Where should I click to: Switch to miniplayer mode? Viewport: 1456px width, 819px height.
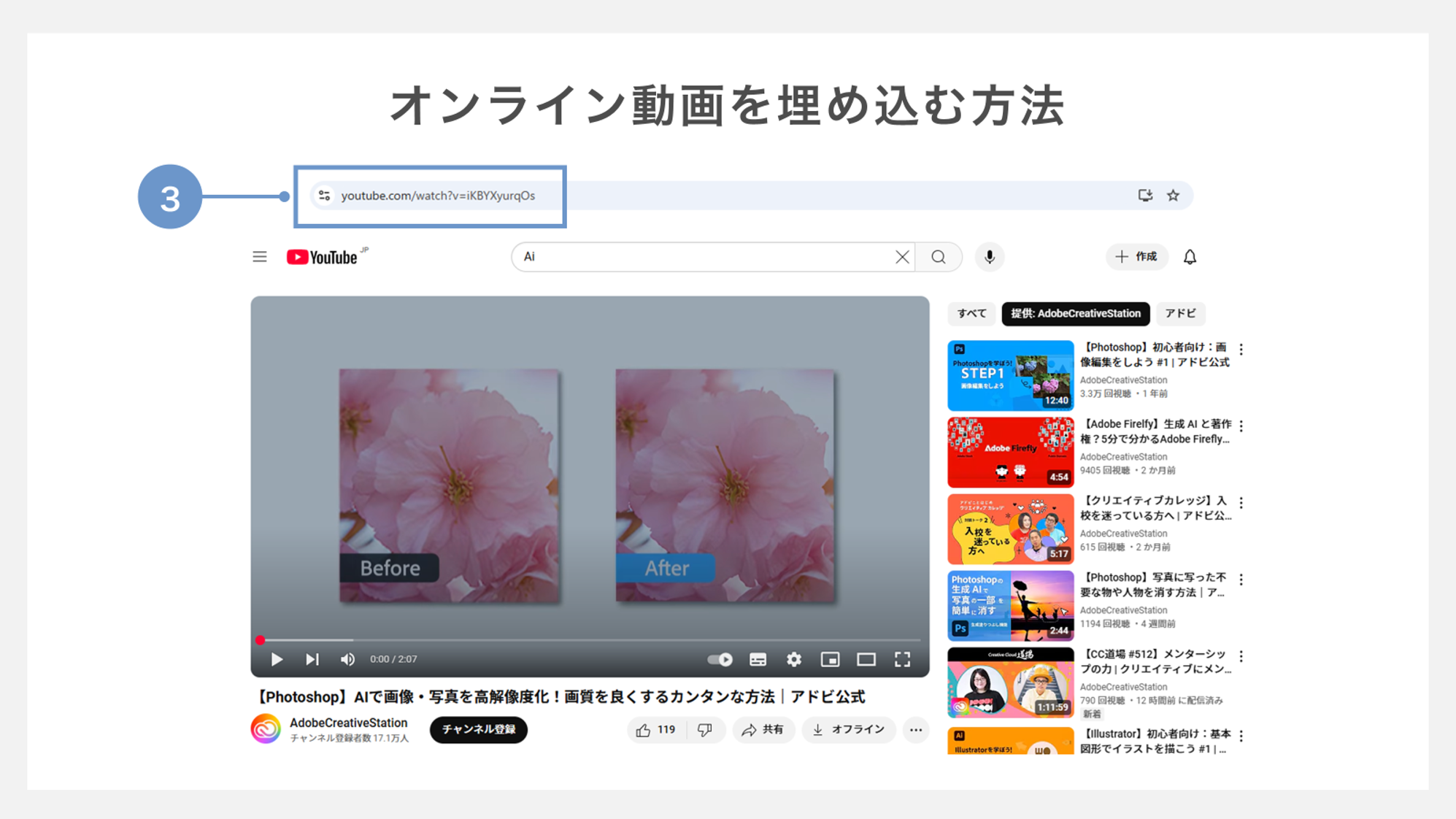click(x=830, y=659)
